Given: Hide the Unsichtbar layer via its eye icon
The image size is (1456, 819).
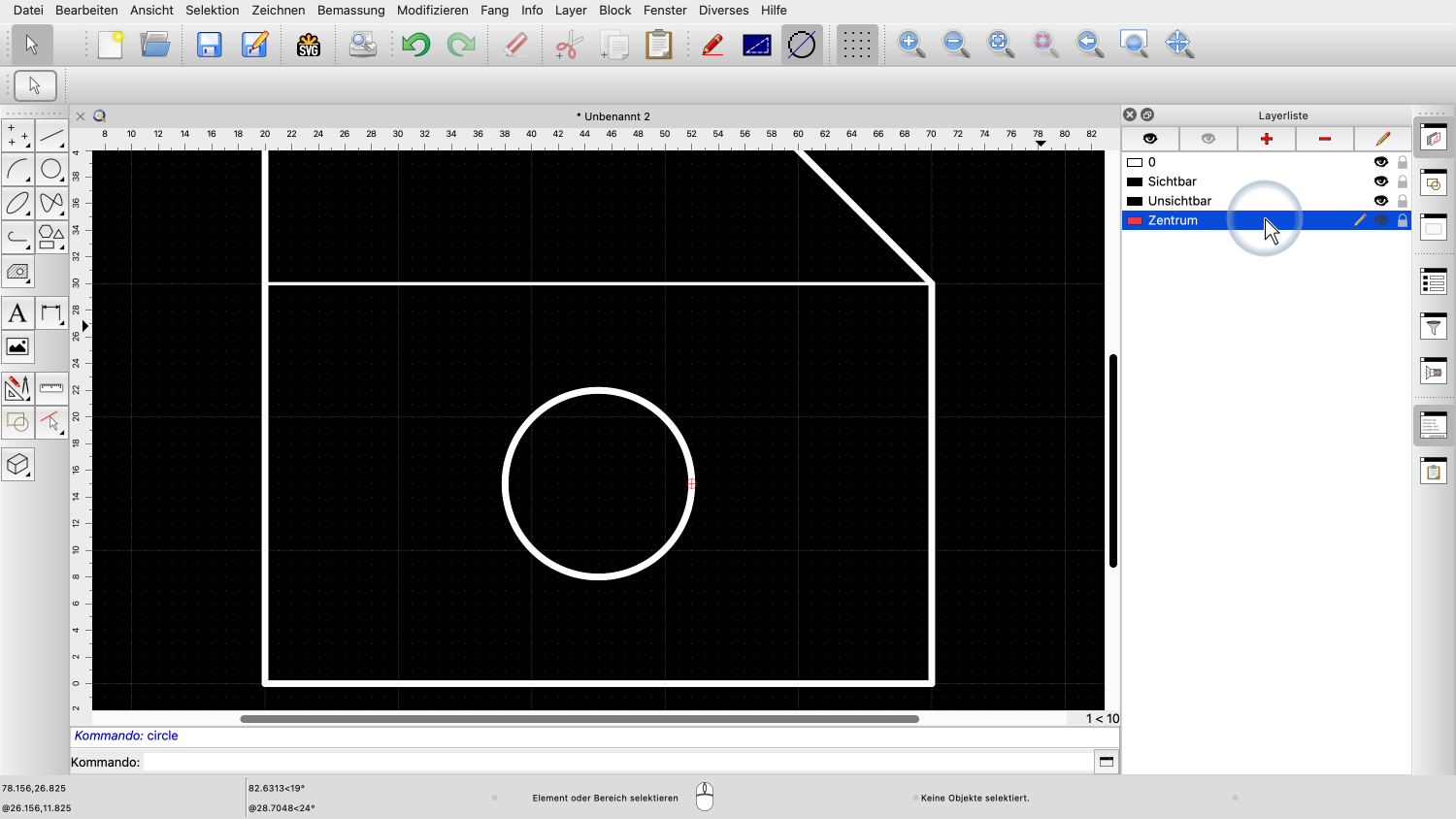Looking at the screenshot, I should point(1380,201).
